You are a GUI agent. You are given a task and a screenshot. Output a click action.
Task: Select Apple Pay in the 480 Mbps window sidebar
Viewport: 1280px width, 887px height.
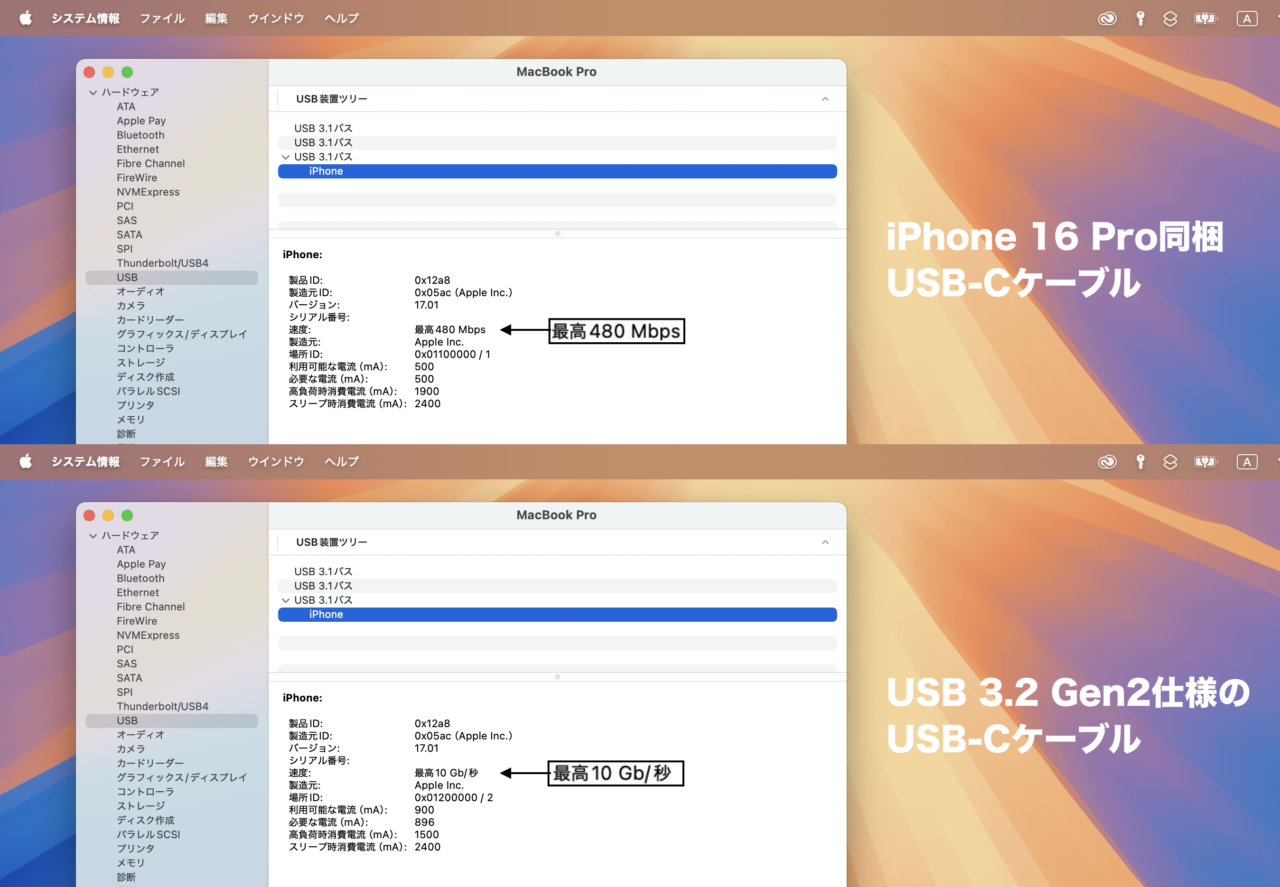[x=141, y=121]
